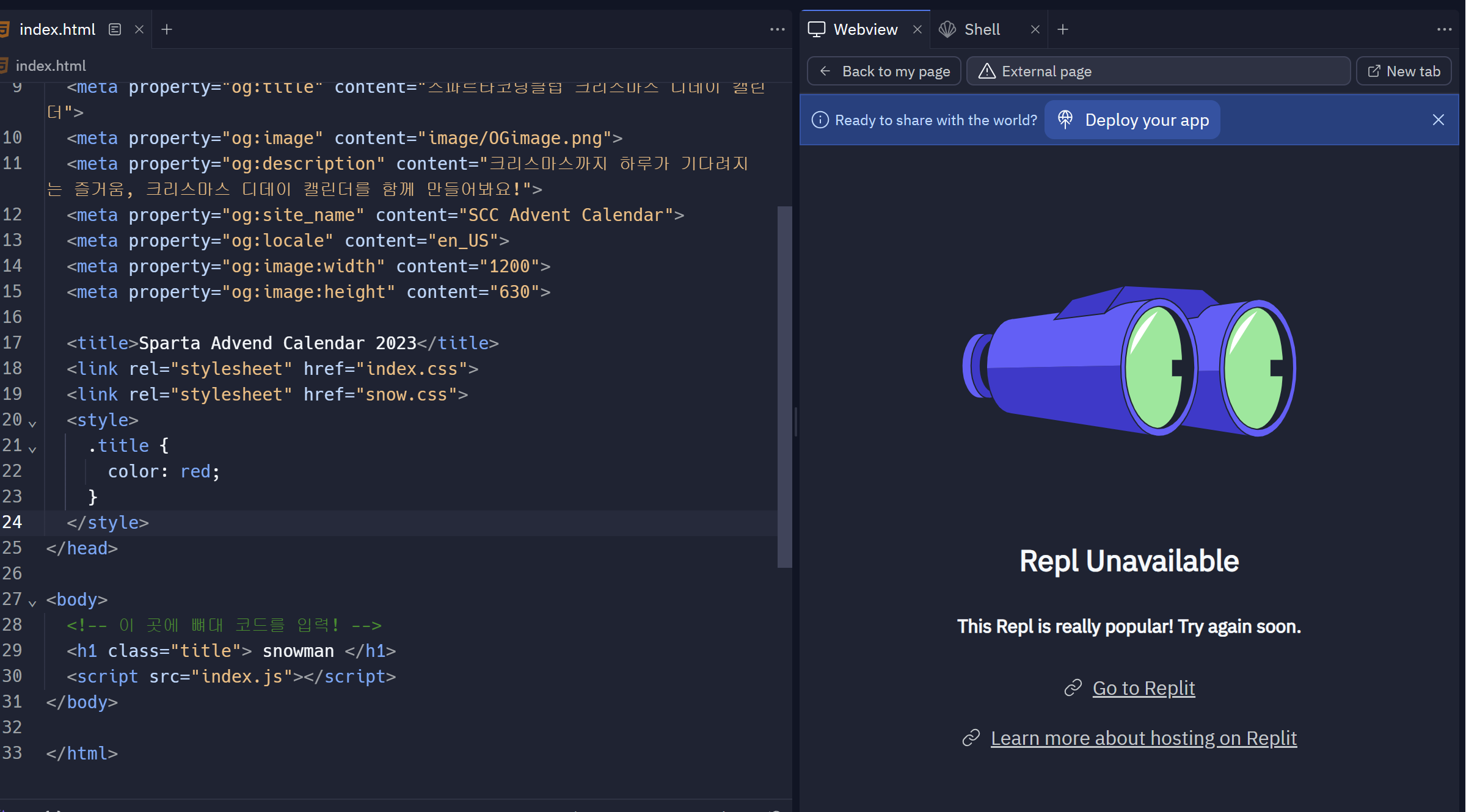
Task: Click the format document icon beside index.html
Action: [115, 29]
